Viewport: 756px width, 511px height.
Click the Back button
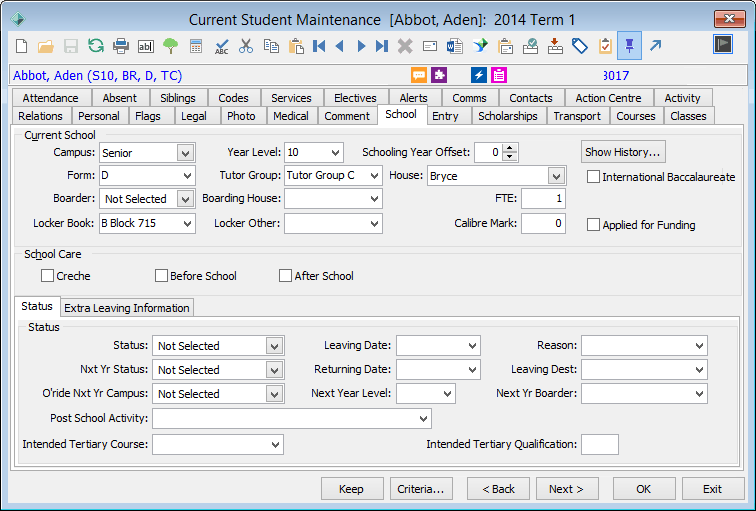[x=499, y=489]
